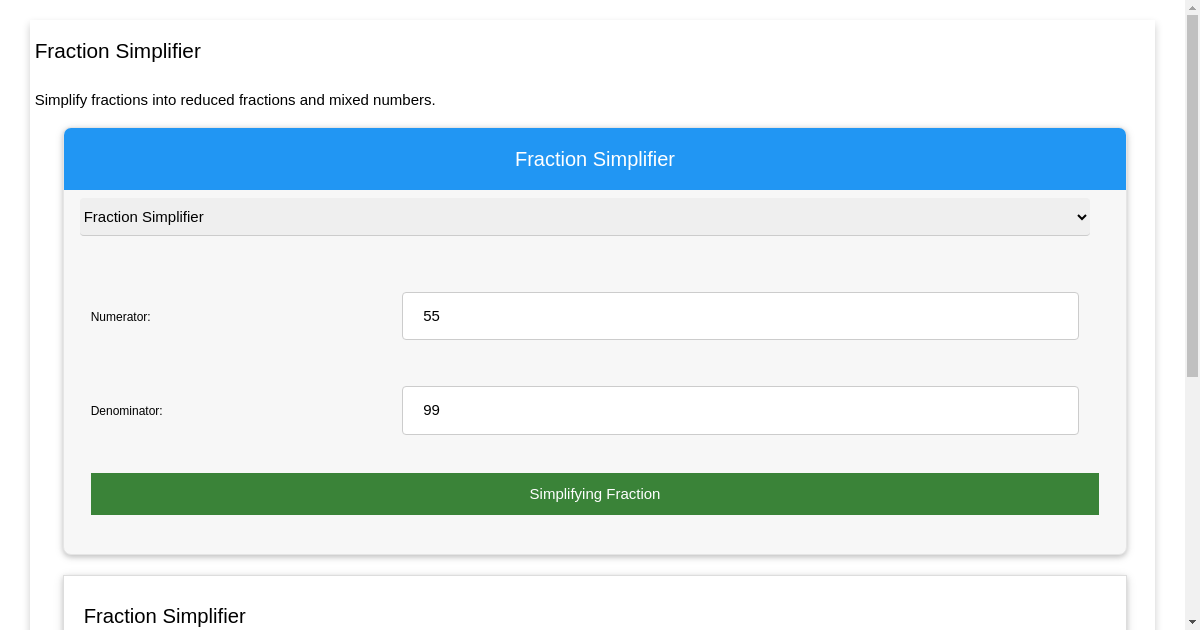The height and width of the screenshot is (630, 1200).
Task: Click the page description about reduced fractions
Action: point(235,100)
